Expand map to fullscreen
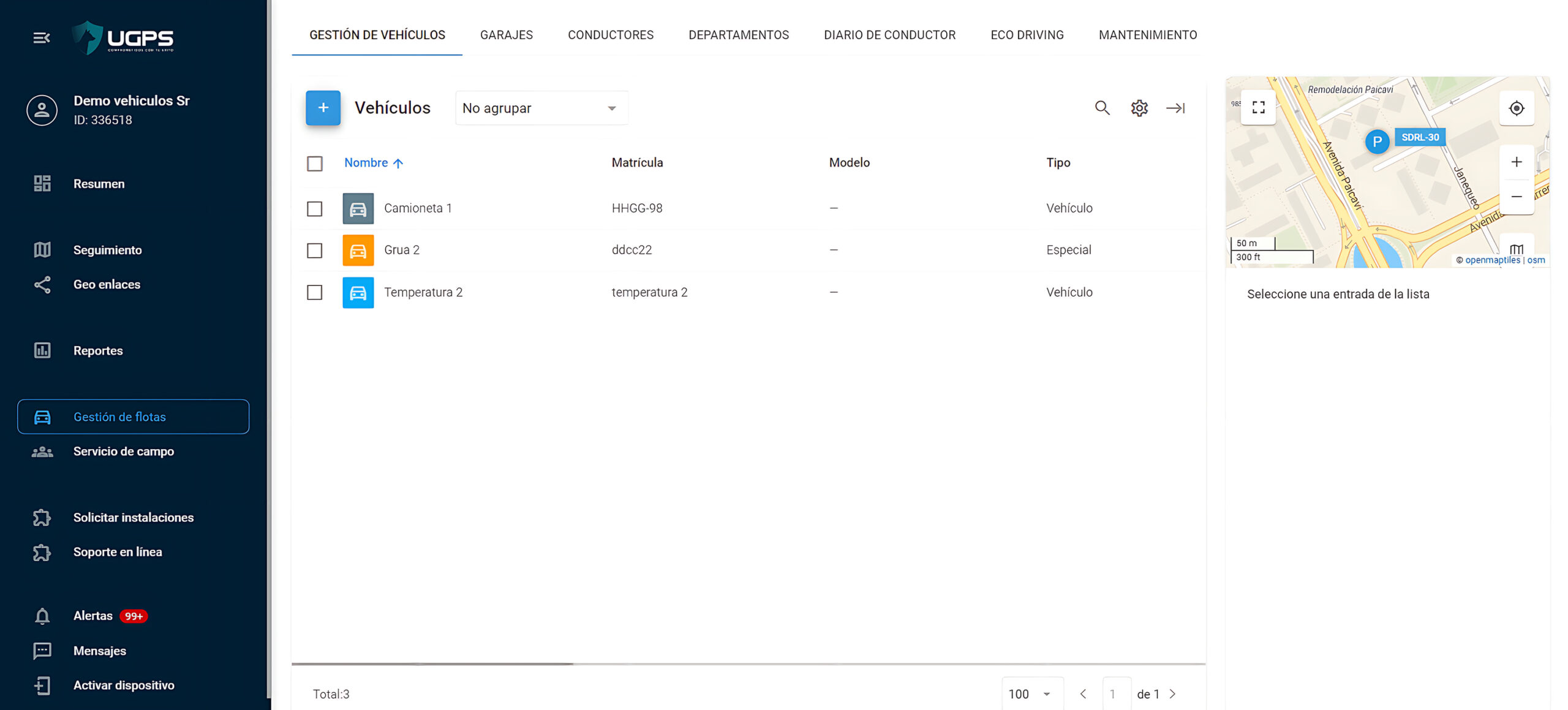This screenshot has height=710, width=1568. [x=1258, y=108]
